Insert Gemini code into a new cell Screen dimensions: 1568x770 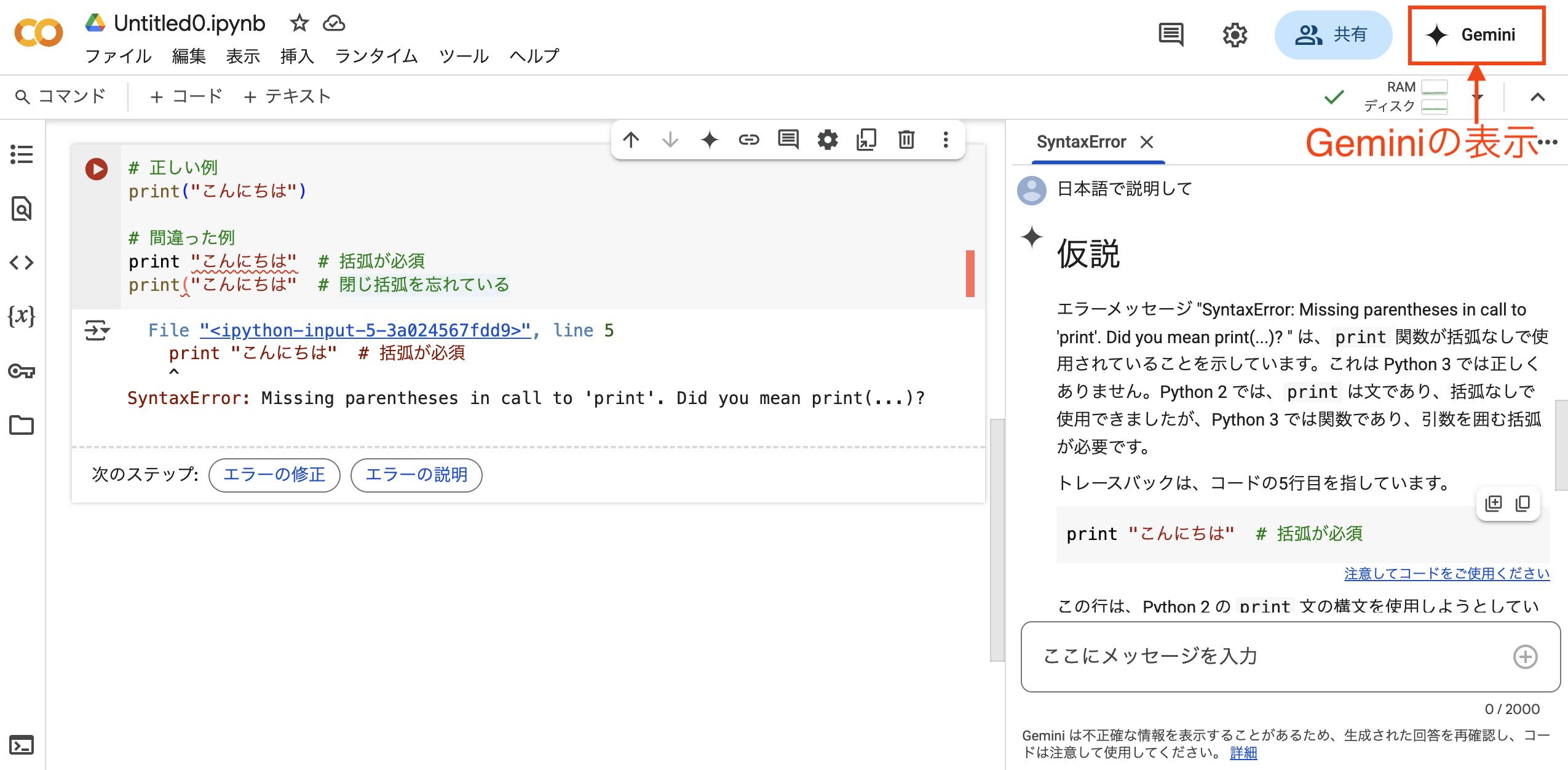click(x=1494, y=503)
